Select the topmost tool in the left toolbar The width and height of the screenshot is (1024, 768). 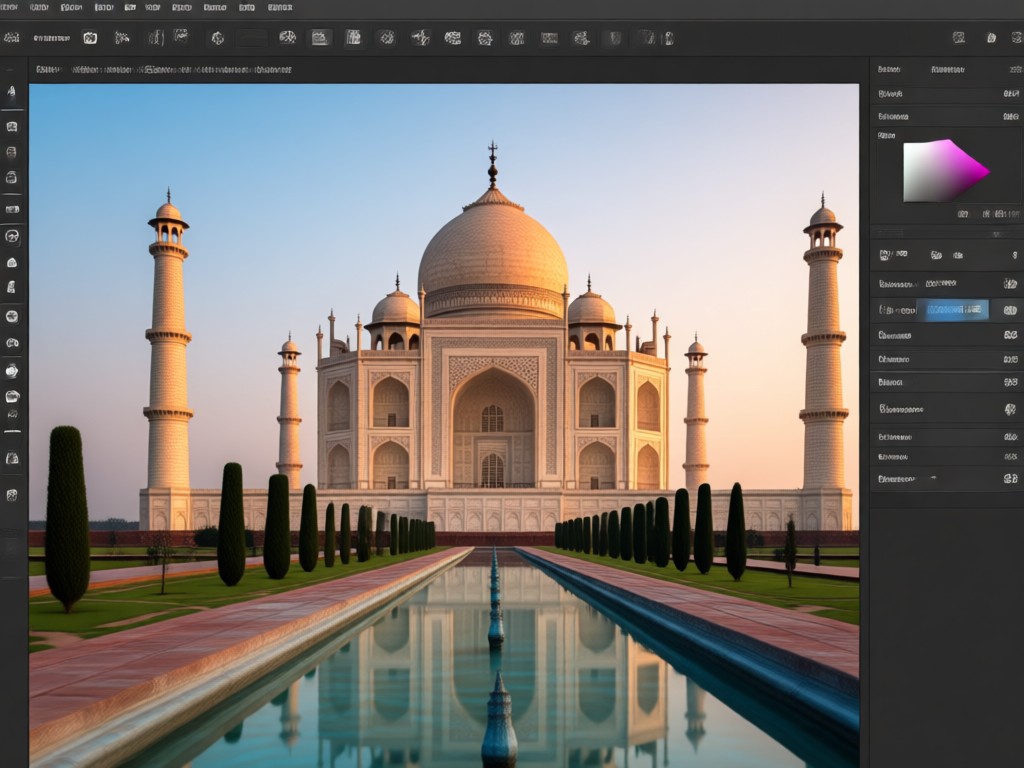click(x=12, y=91)
